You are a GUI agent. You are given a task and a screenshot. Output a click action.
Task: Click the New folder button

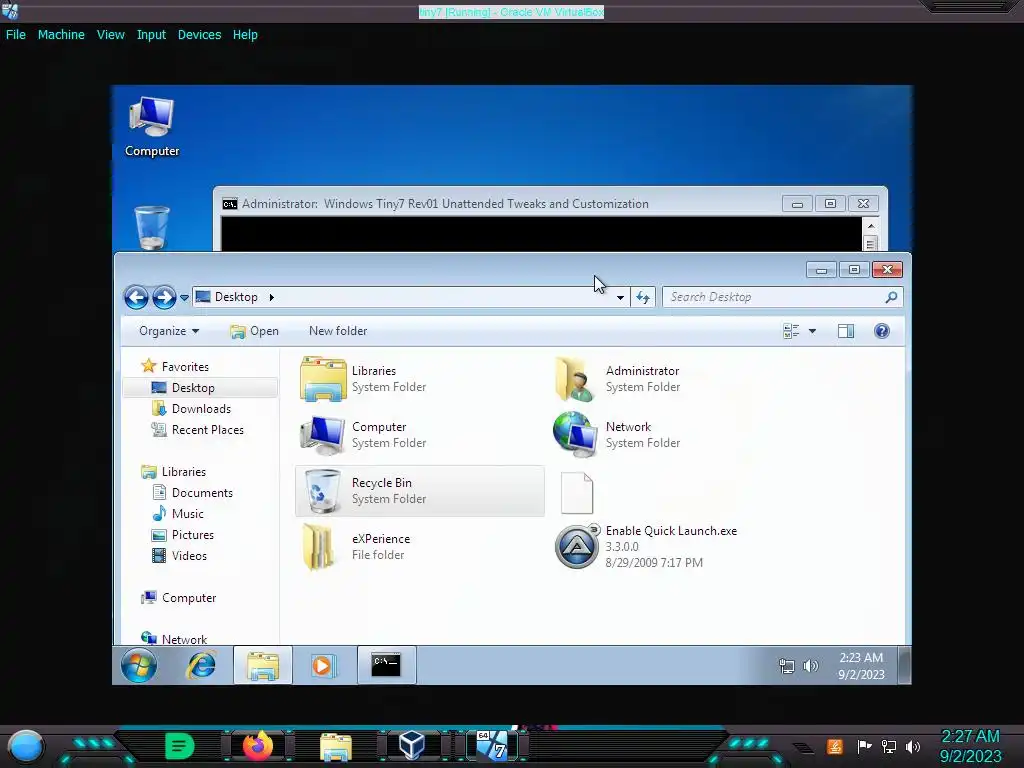(x=338, y=331)
